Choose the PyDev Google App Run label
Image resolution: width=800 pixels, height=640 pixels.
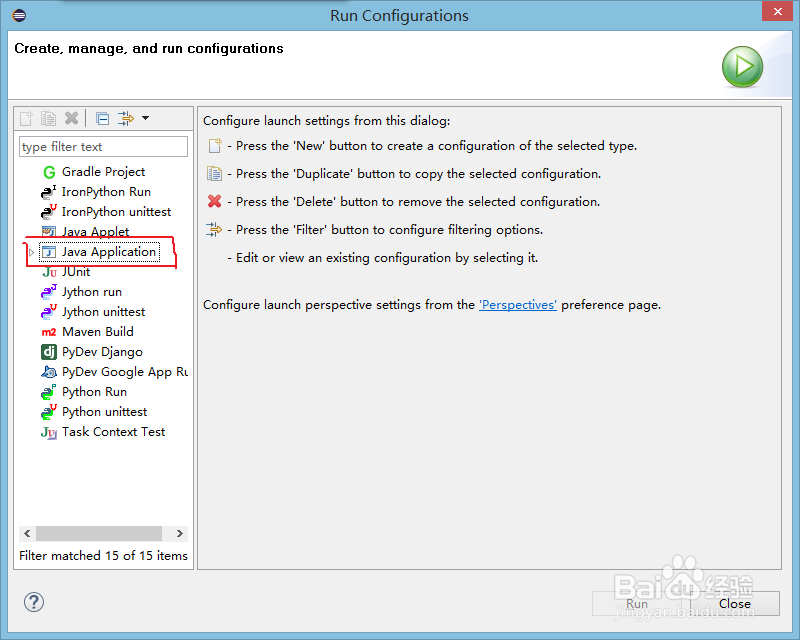[125, 372]
